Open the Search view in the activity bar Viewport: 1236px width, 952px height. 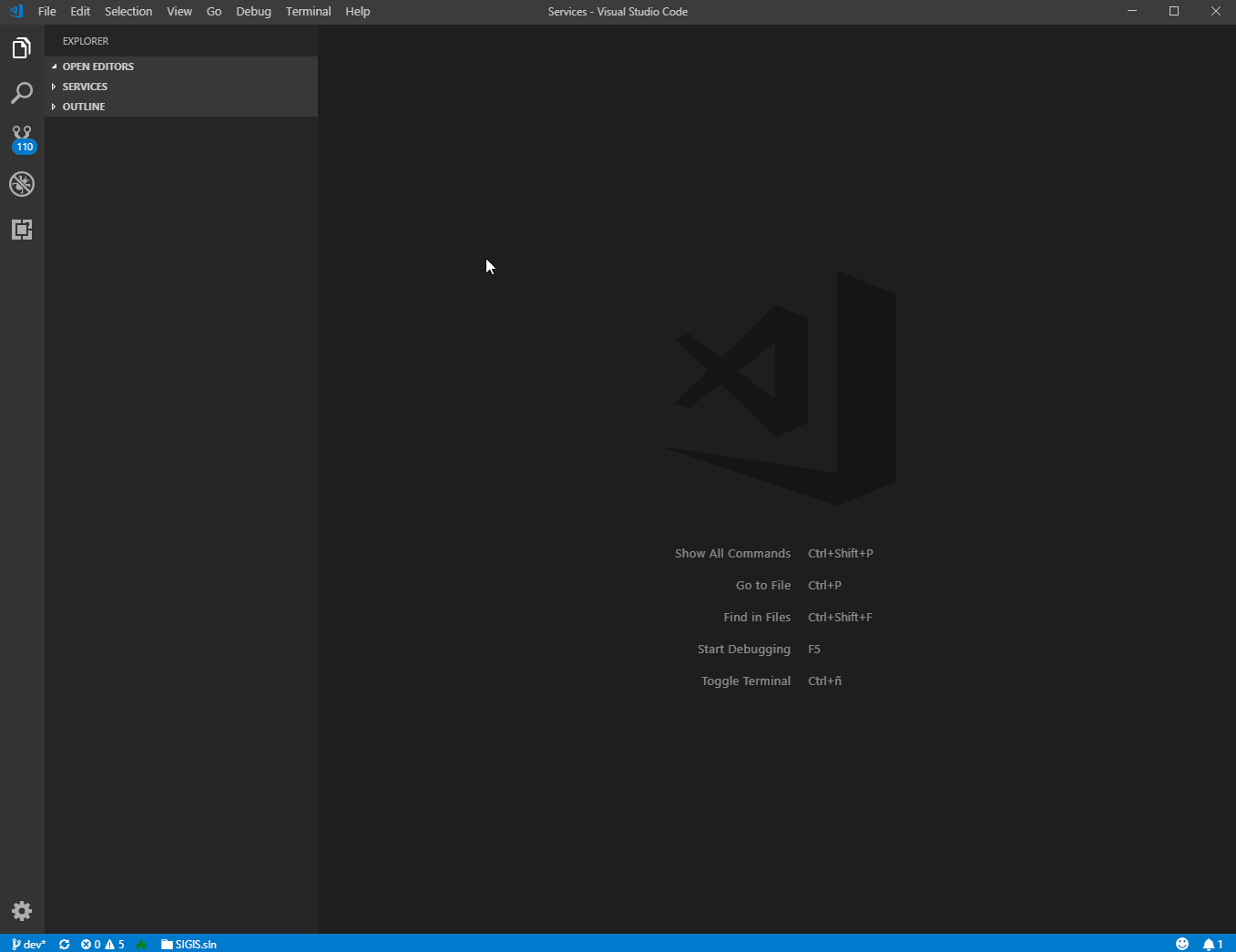(22, 93)
